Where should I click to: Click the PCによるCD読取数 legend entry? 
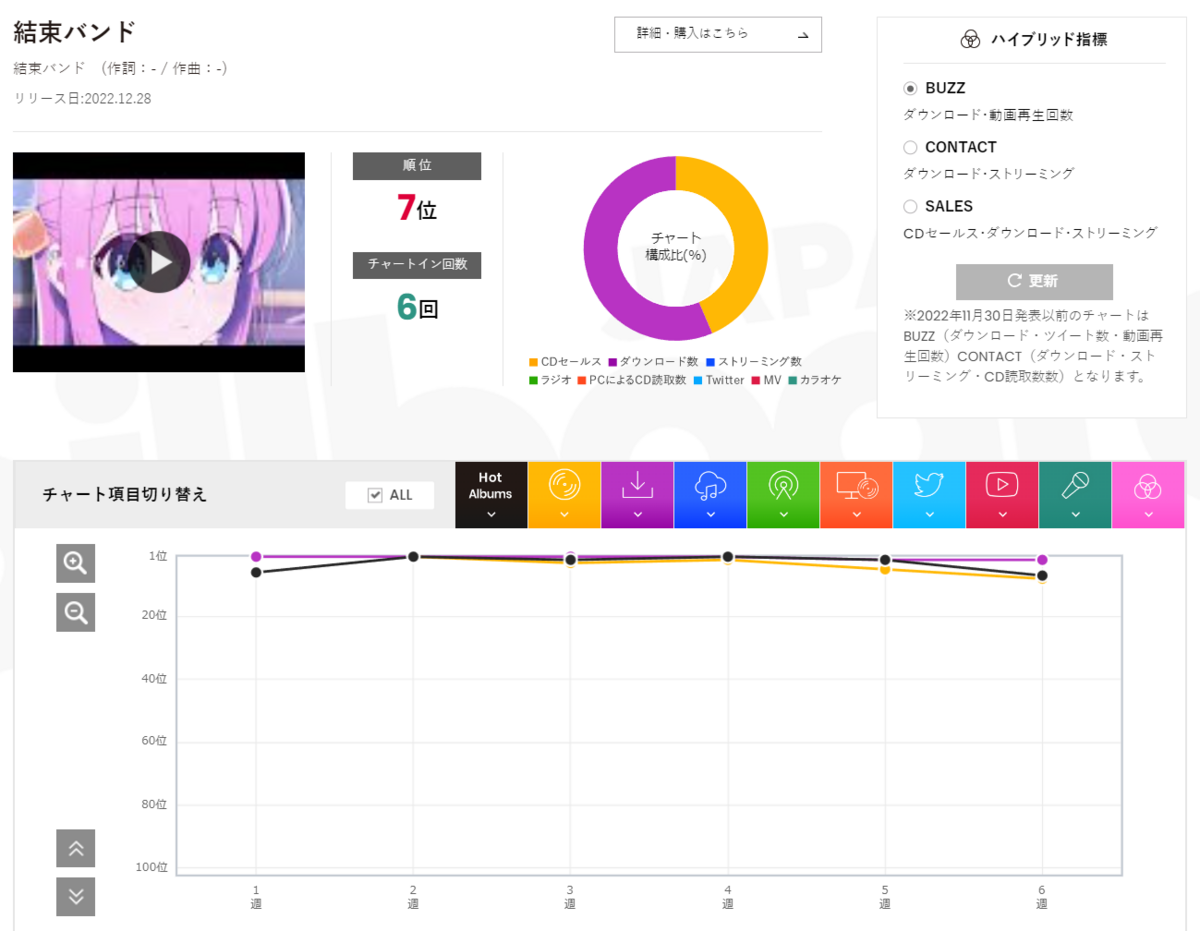click(x=632, y=380)
